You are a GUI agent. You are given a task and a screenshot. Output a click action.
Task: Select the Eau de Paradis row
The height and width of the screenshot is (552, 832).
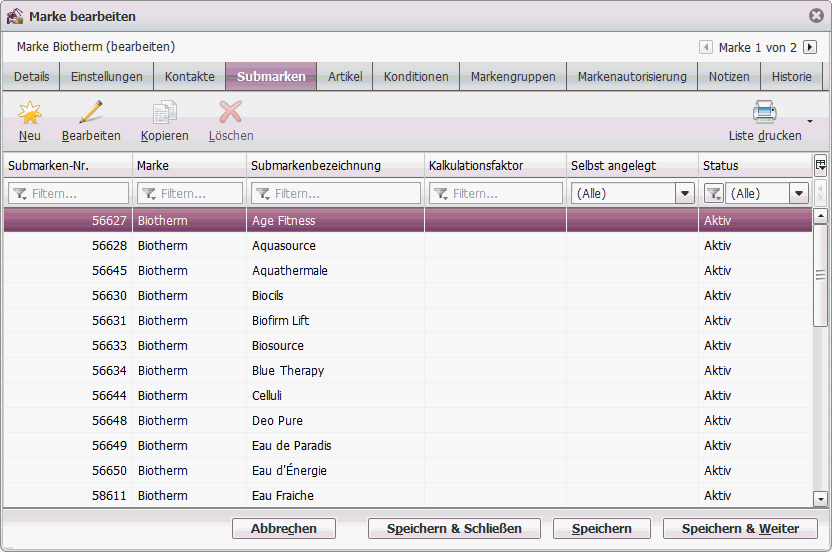408,445
